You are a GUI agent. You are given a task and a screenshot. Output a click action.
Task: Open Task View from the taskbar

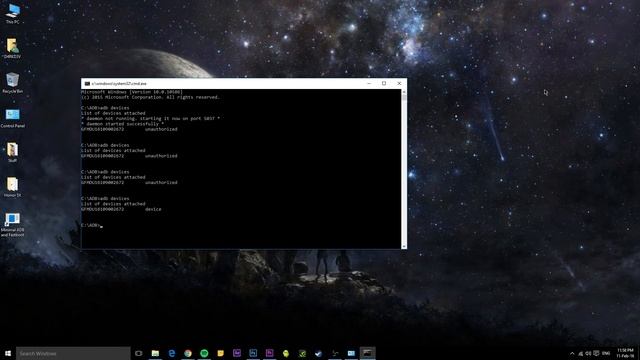pyautogui.click(x=139, y=353)
